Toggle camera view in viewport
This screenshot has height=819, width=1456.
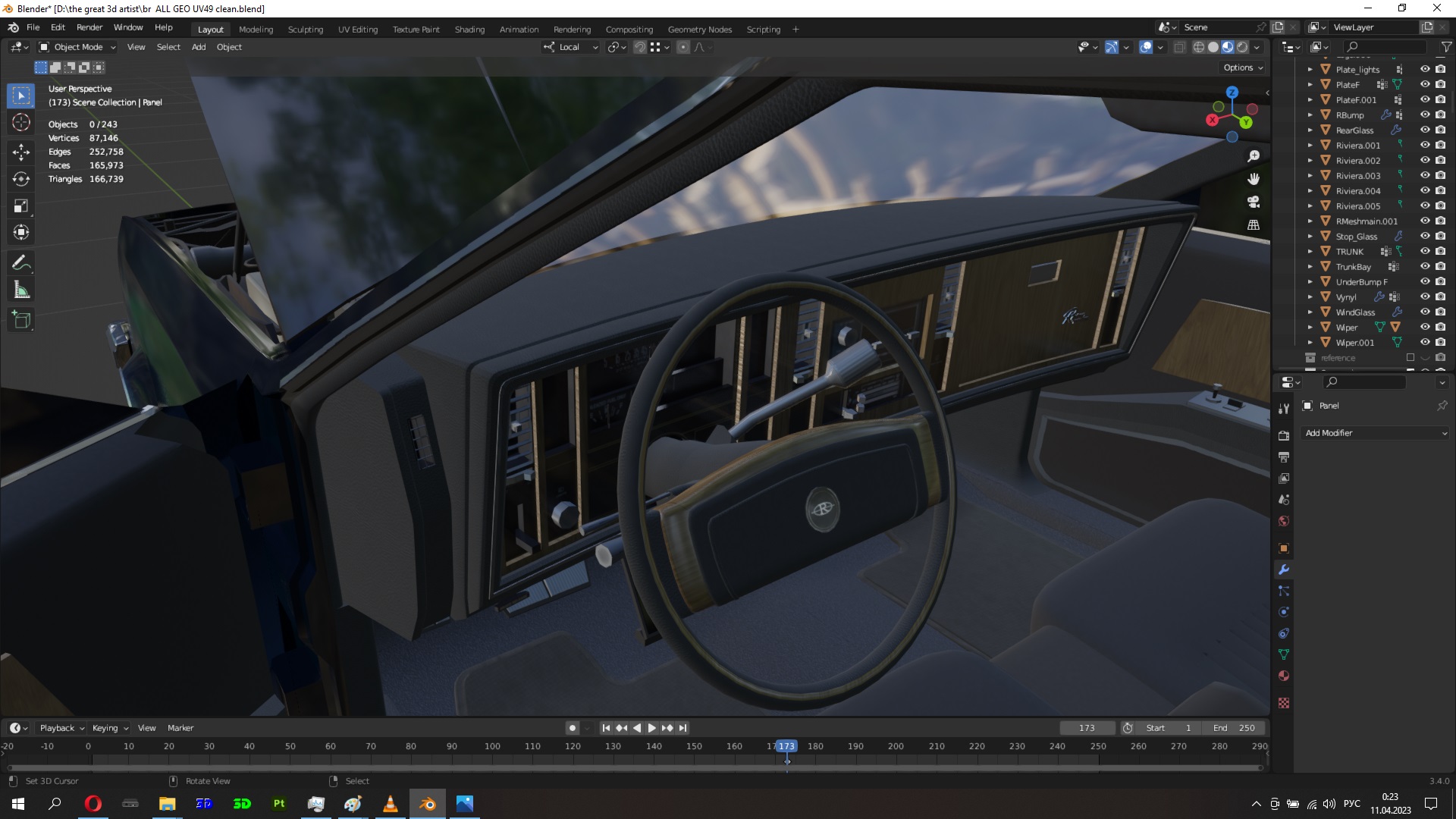(1254, 202)
